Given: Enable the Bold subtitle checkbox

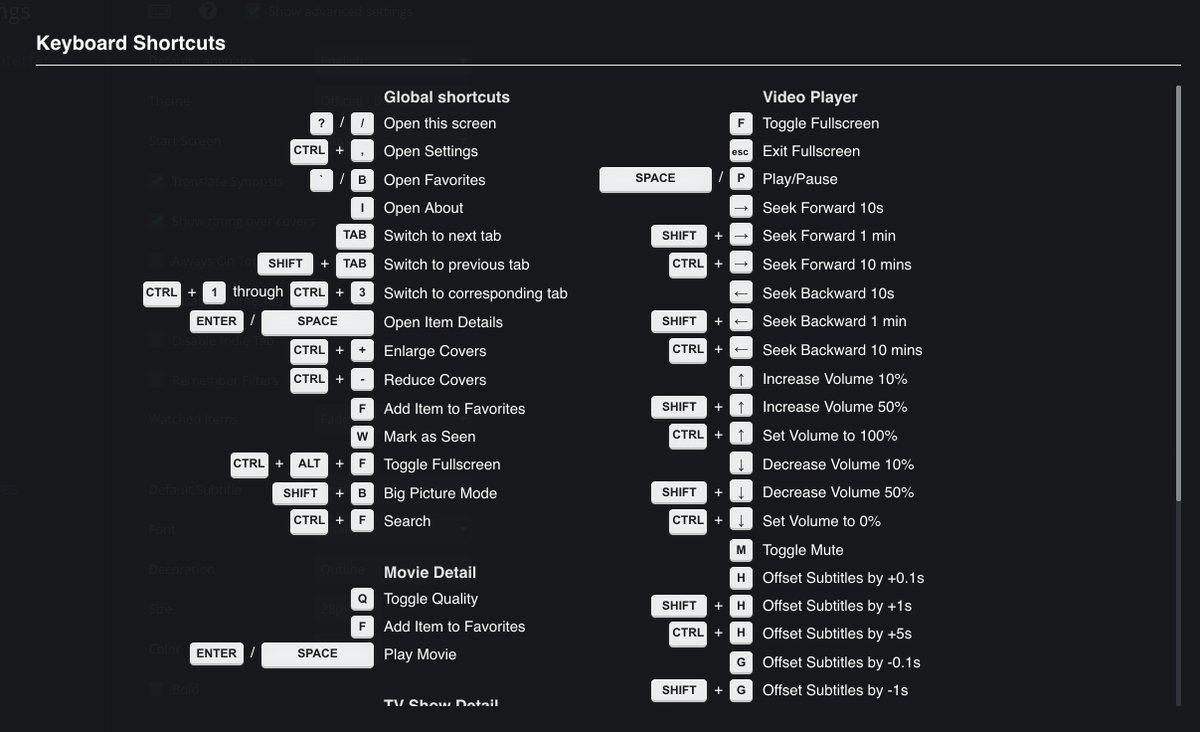Looking at the screenshot, I should 156,689.
